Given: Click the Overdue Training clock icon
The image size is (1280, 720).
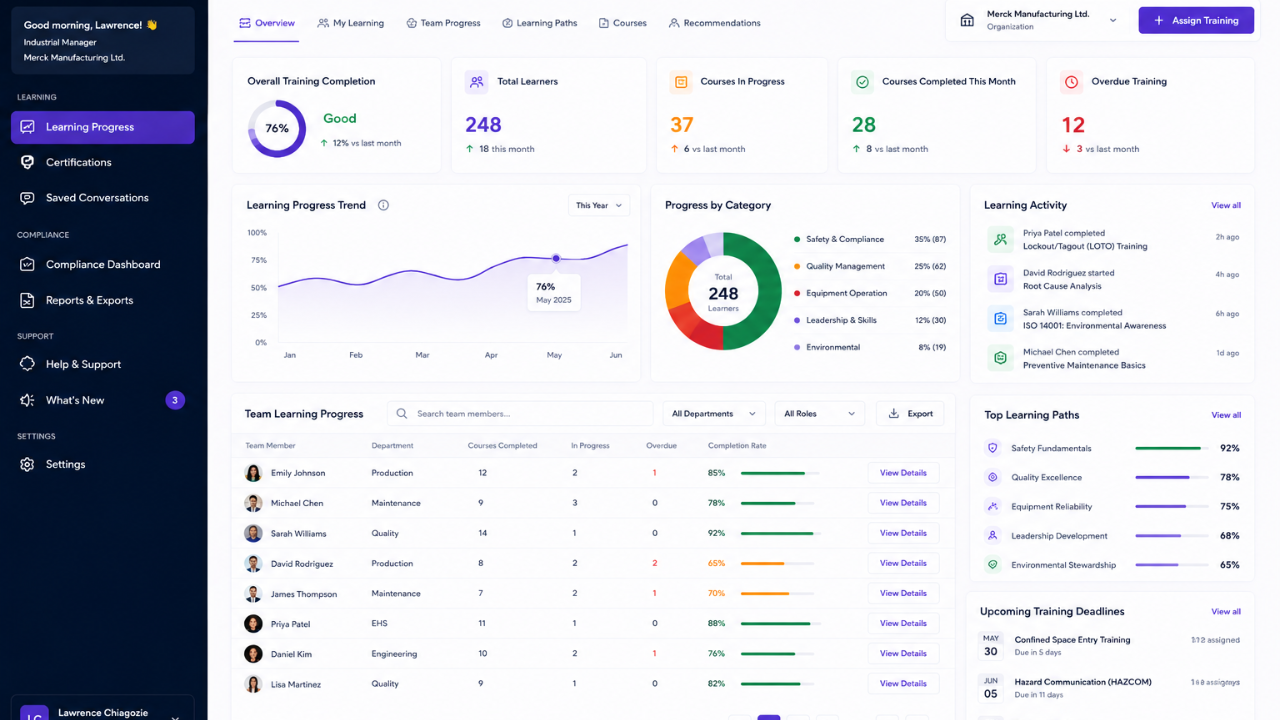Looking at the screenshot, I should pos(1072,82).
